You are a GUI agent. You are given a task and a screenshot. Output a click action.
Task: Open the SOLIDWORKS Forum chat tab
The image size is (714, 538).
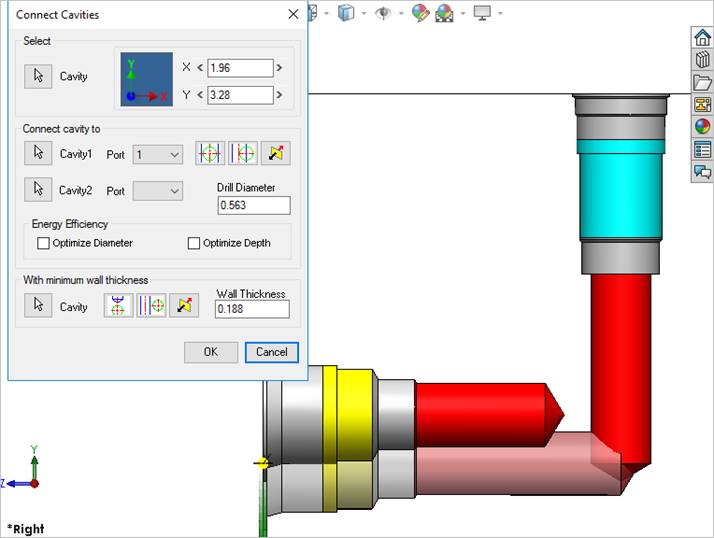point(702,172)
